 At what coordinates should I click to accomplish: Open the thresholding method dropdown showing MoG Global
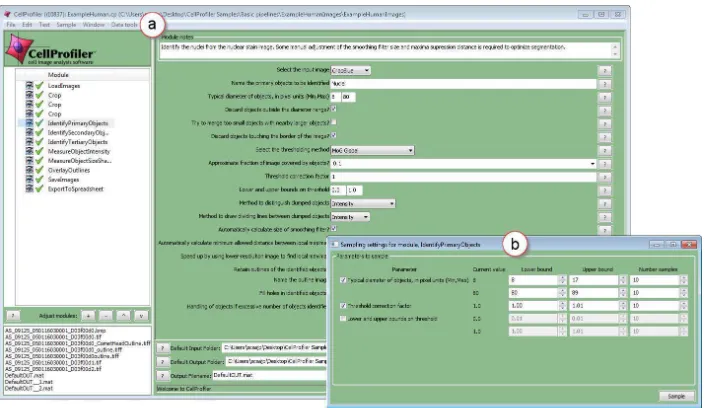click(x=372, y=150)
